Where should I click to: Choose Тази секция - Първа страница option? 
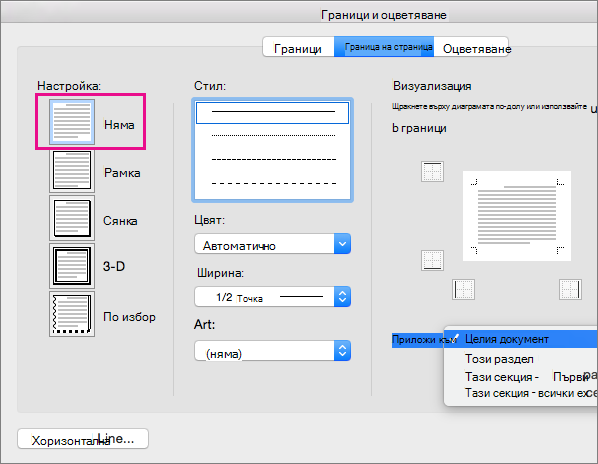(x=521, y=377)
